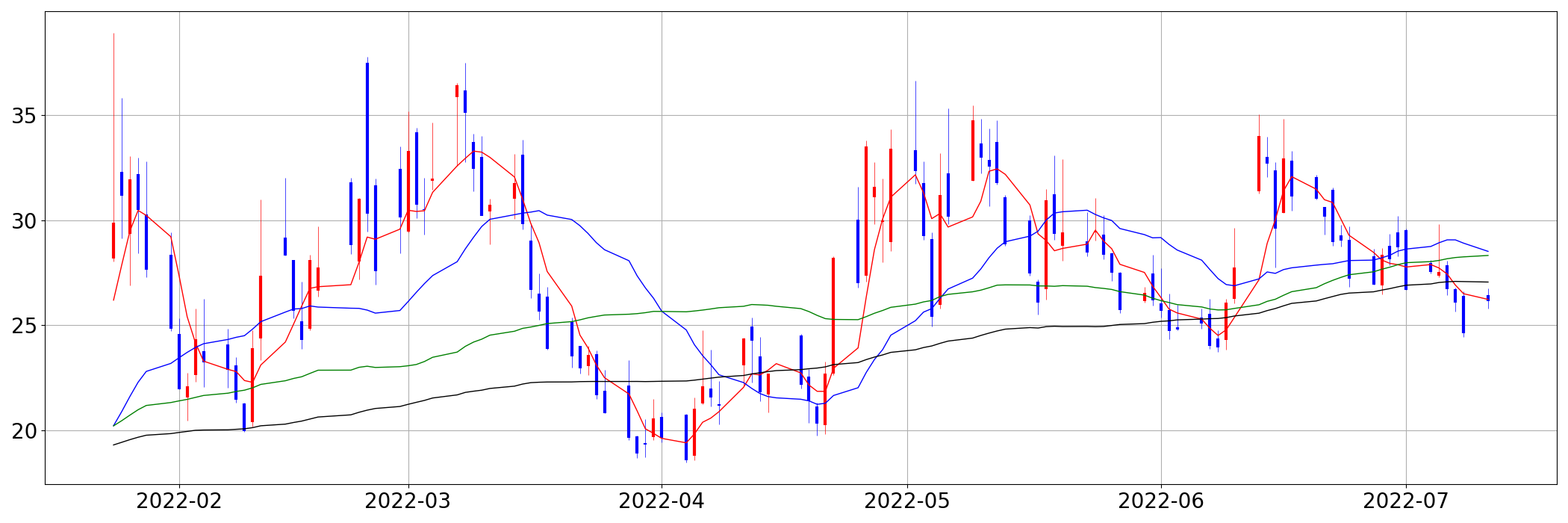Image resolution: width=1568 pixels, height=523 pixels.
Task: Click the x-axis date label 2022-02
Action: coord(179,501)
